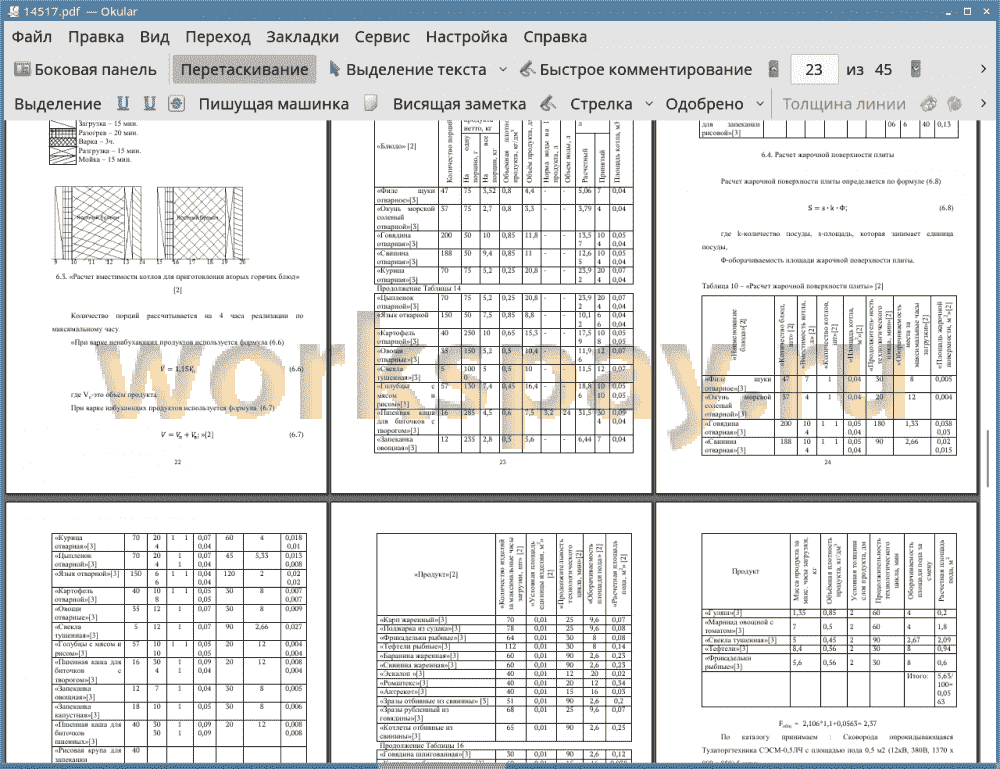This screenshot has height=769, width=1000.
Task: Click total page count 45
Action: coord(883,70)
